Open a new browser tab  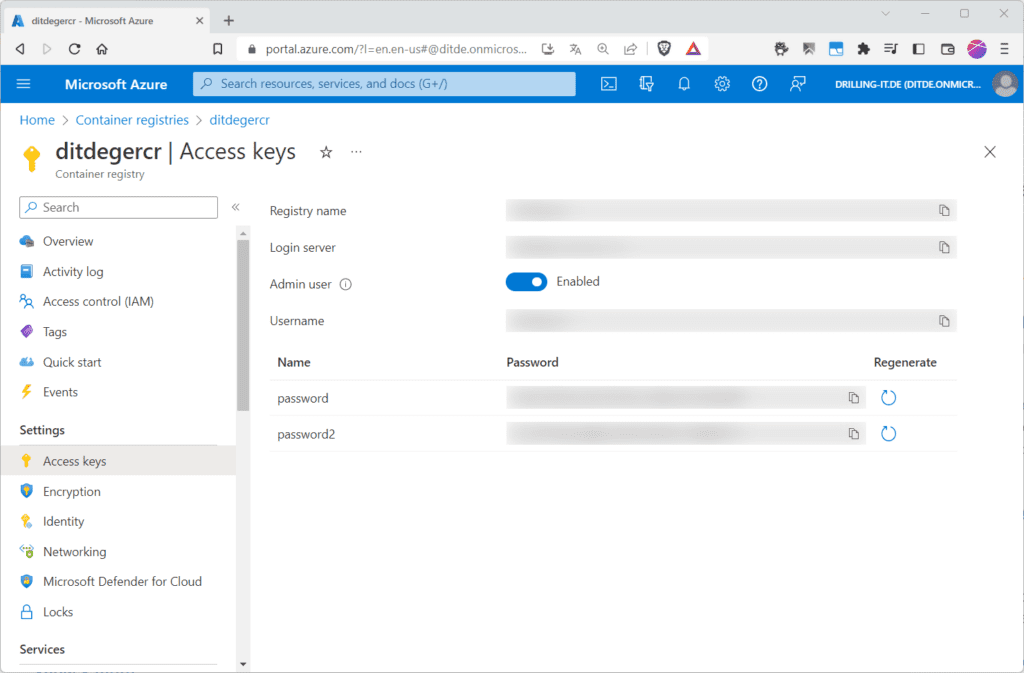pyautogui.click(x=229, y=20)
